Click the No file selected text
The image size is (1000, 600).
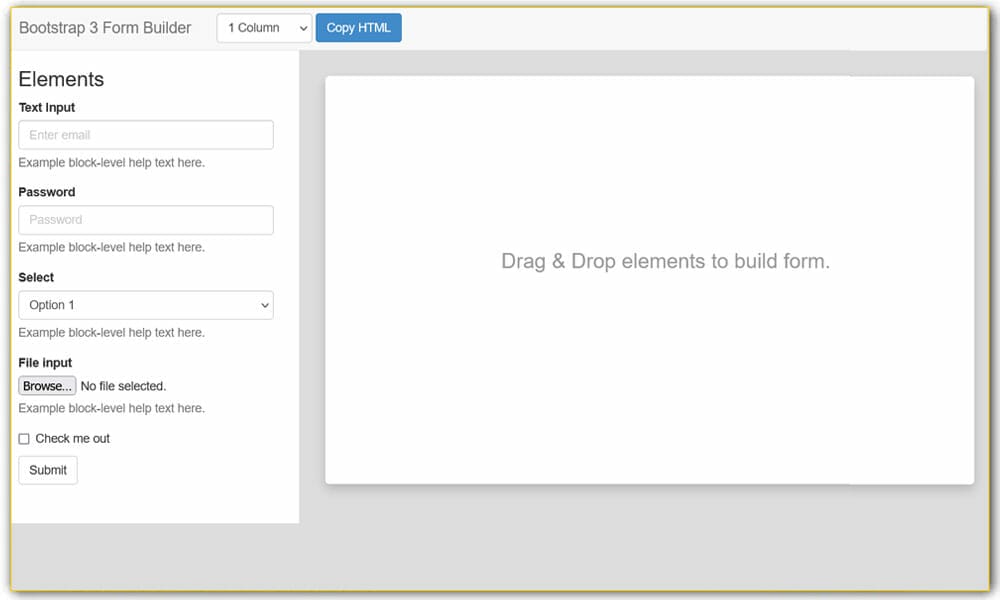click(x=123, y=386)
